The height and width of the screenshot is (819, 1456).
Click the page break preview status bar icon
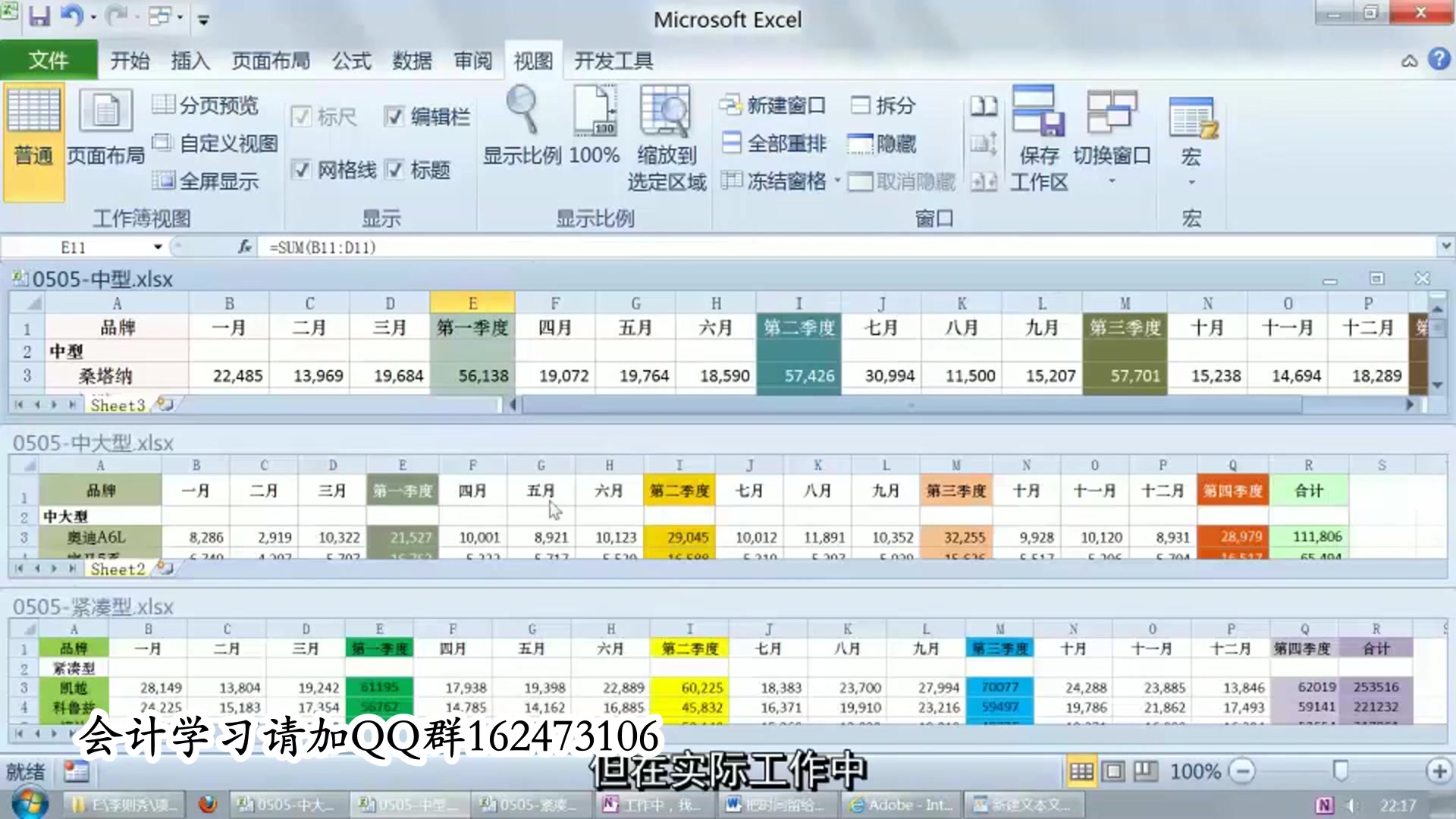pyautogui.click(x=1146, y=772)
